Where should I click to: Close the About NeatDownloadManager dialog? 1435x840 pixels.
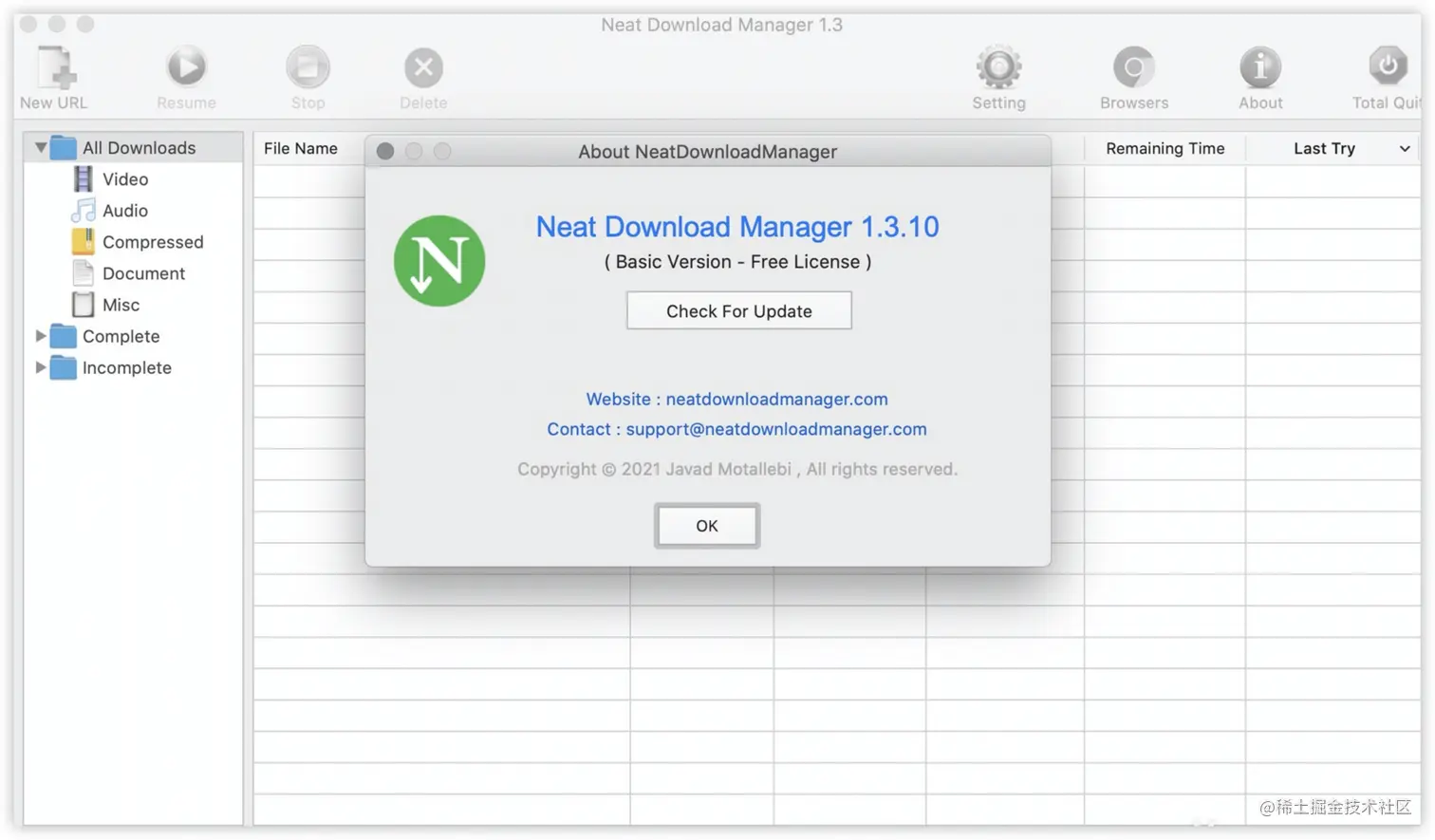(x=385, y=152)
